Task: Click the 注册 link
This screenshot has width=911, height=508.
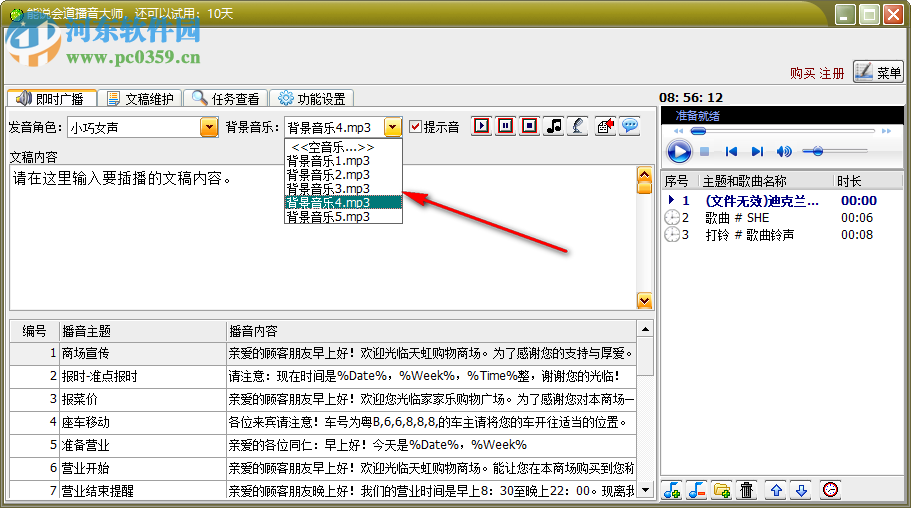Action: click(x=831, y=74)
